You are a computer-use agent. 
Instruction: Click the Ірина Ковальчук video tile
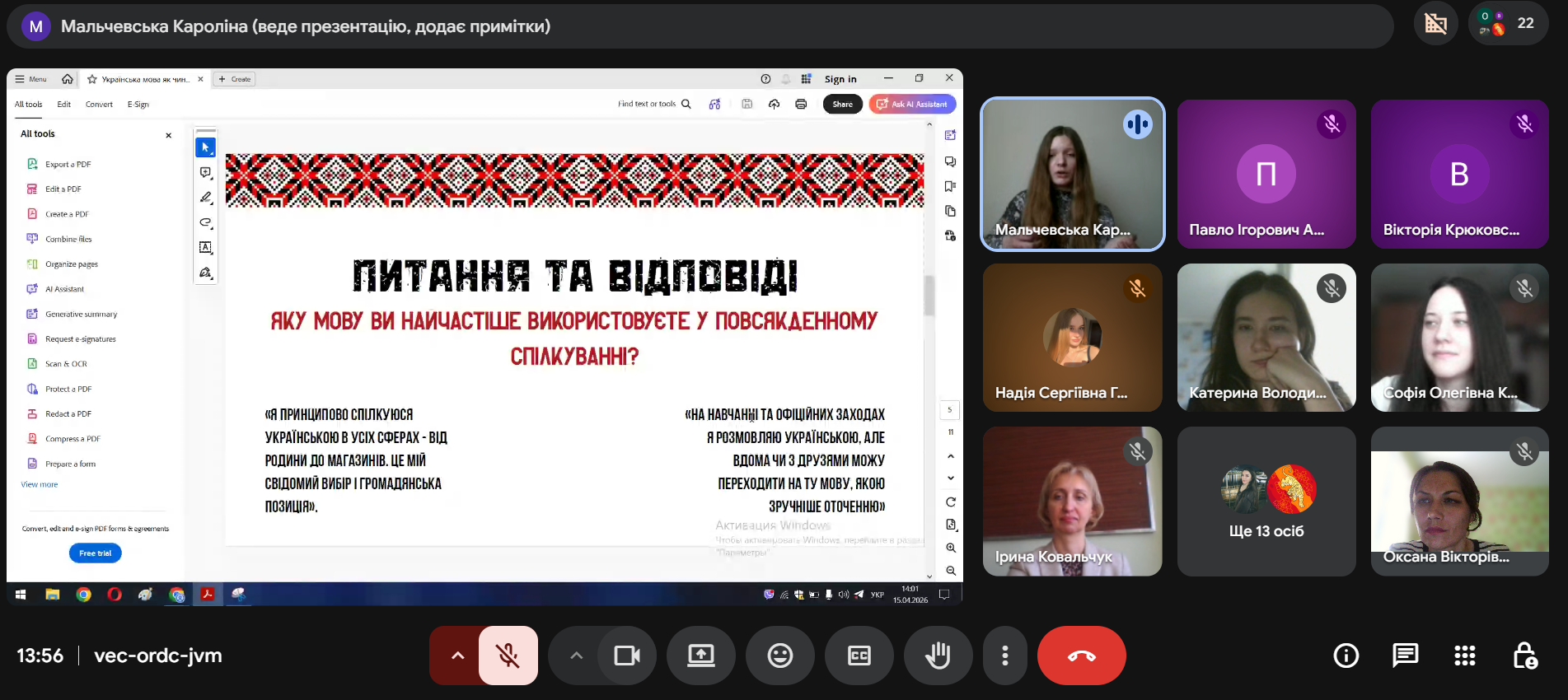click(x=1072, y=502)
